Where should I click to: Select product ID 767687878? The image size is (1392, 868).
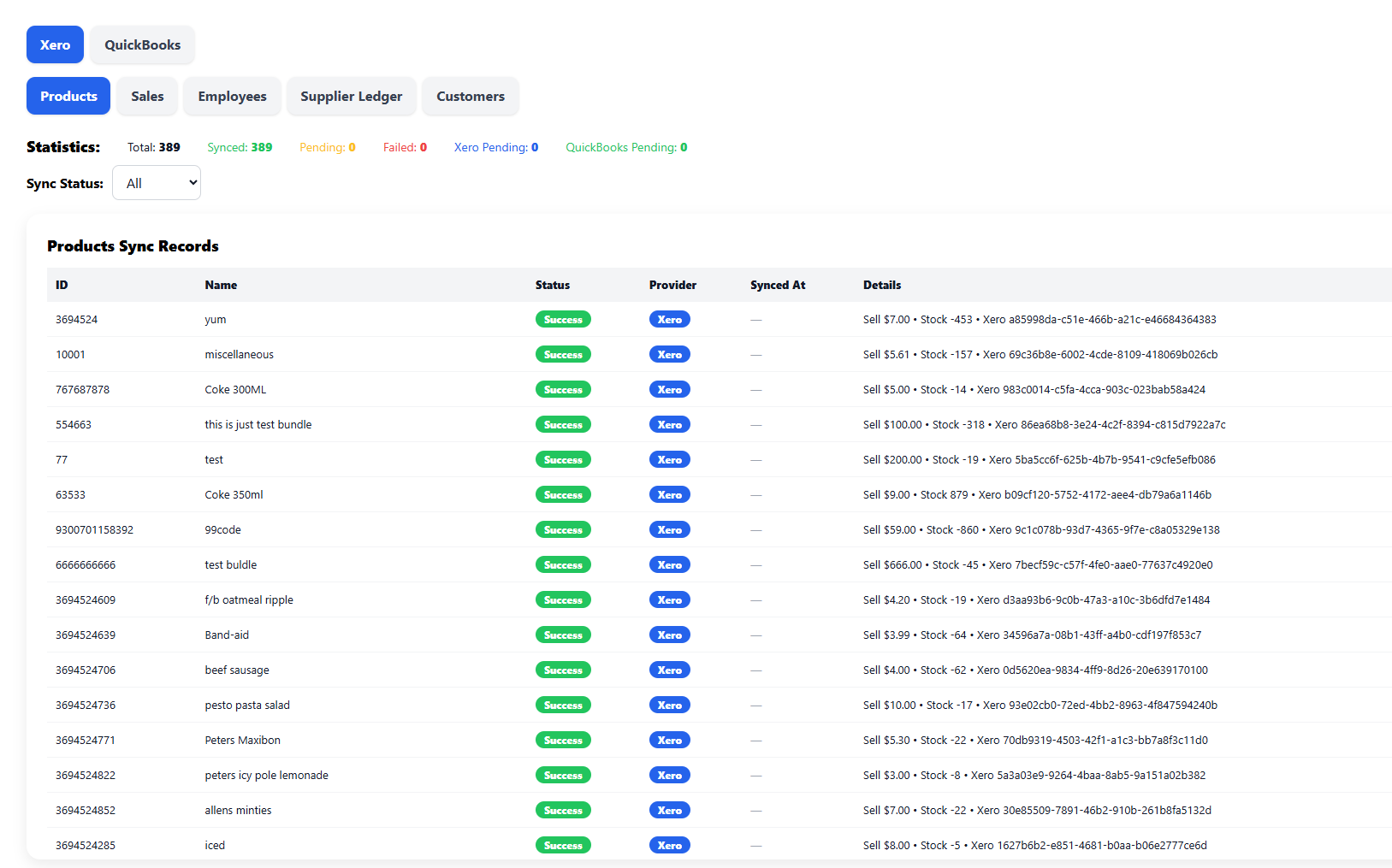coord(82,389)
